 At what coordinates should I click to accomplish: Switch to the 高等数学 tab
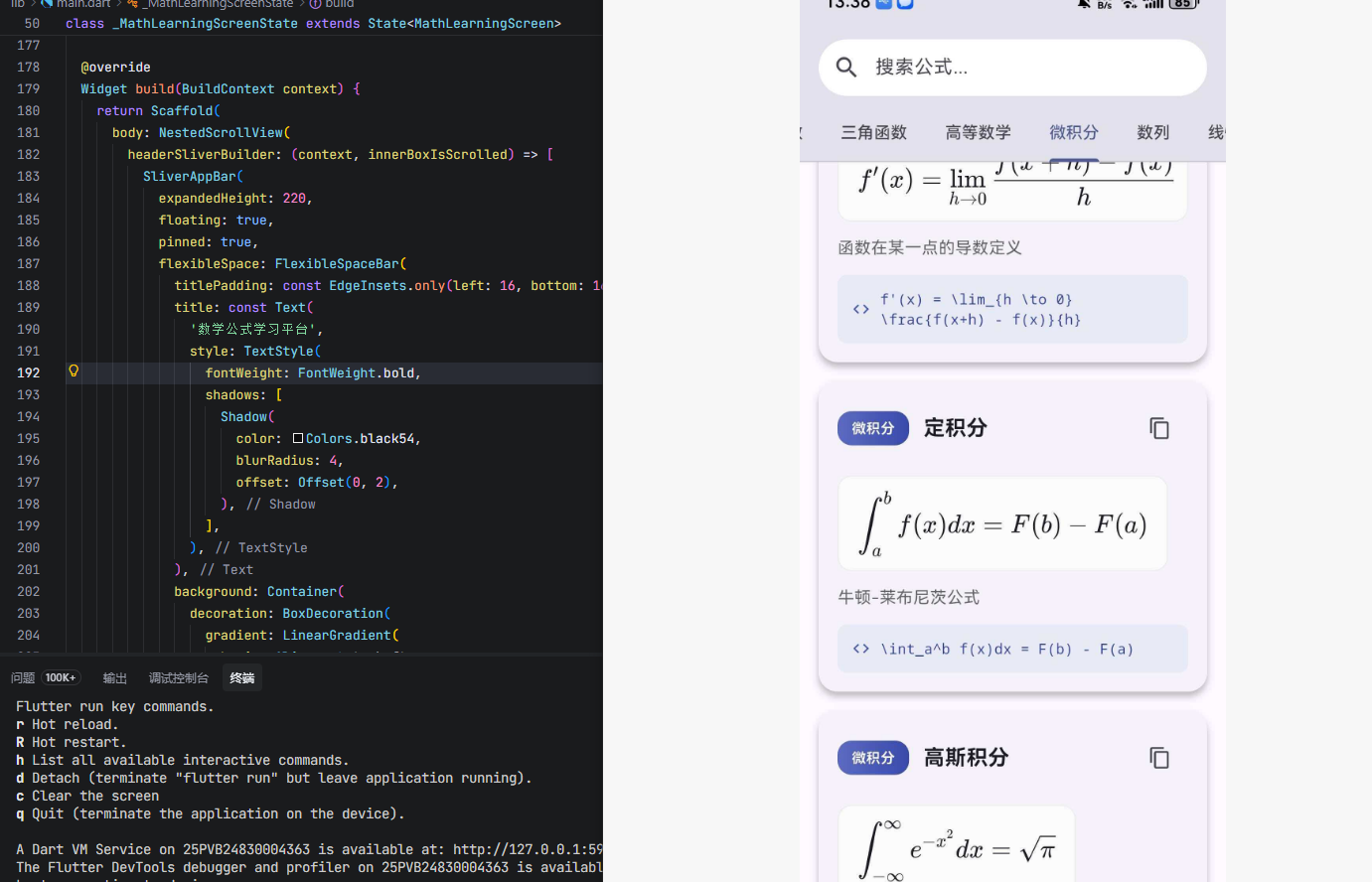pos(979,132)
